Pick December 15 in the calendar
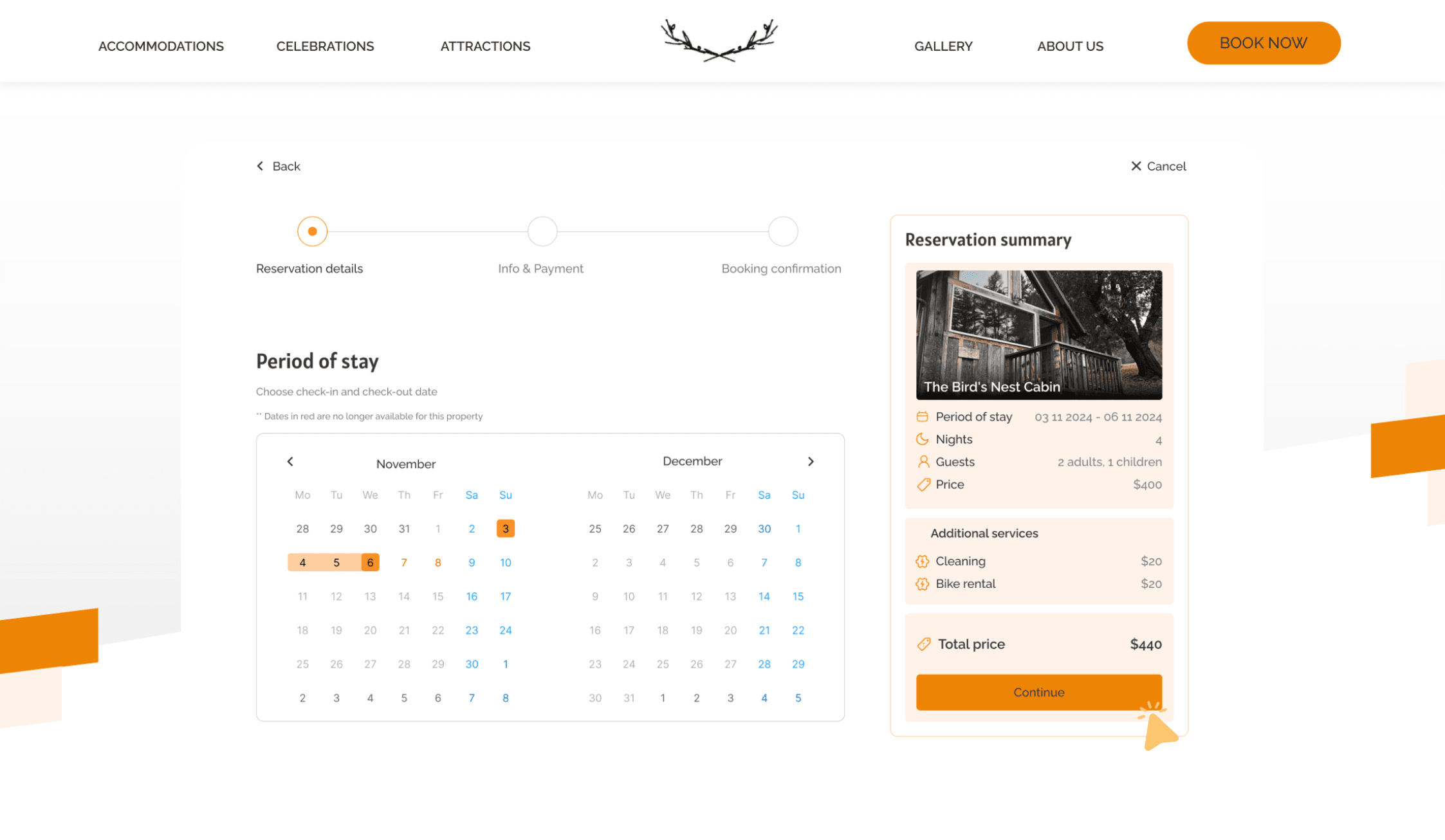1445x840 pixels. [x=798, y=596]
